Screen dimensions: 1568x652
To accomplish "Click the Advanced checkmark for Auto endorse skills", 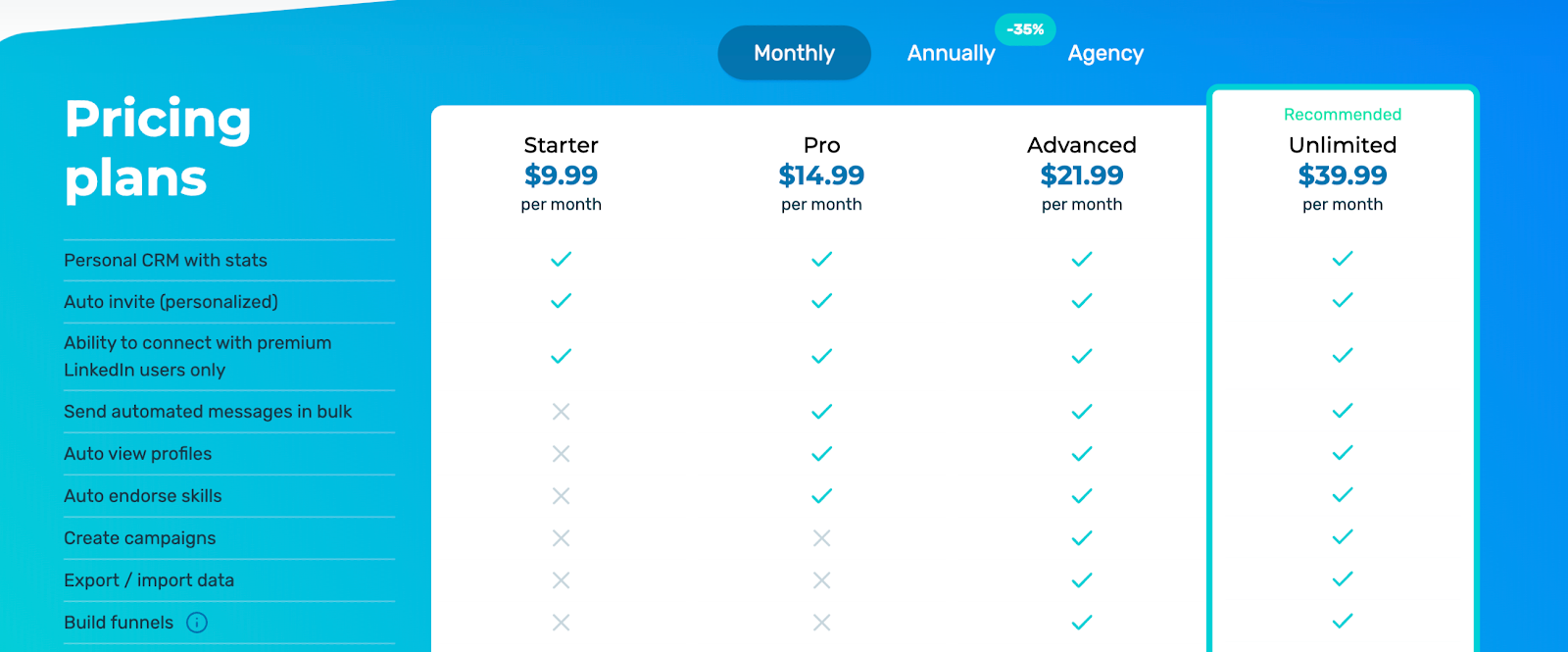I will [x=1081, y=495].
